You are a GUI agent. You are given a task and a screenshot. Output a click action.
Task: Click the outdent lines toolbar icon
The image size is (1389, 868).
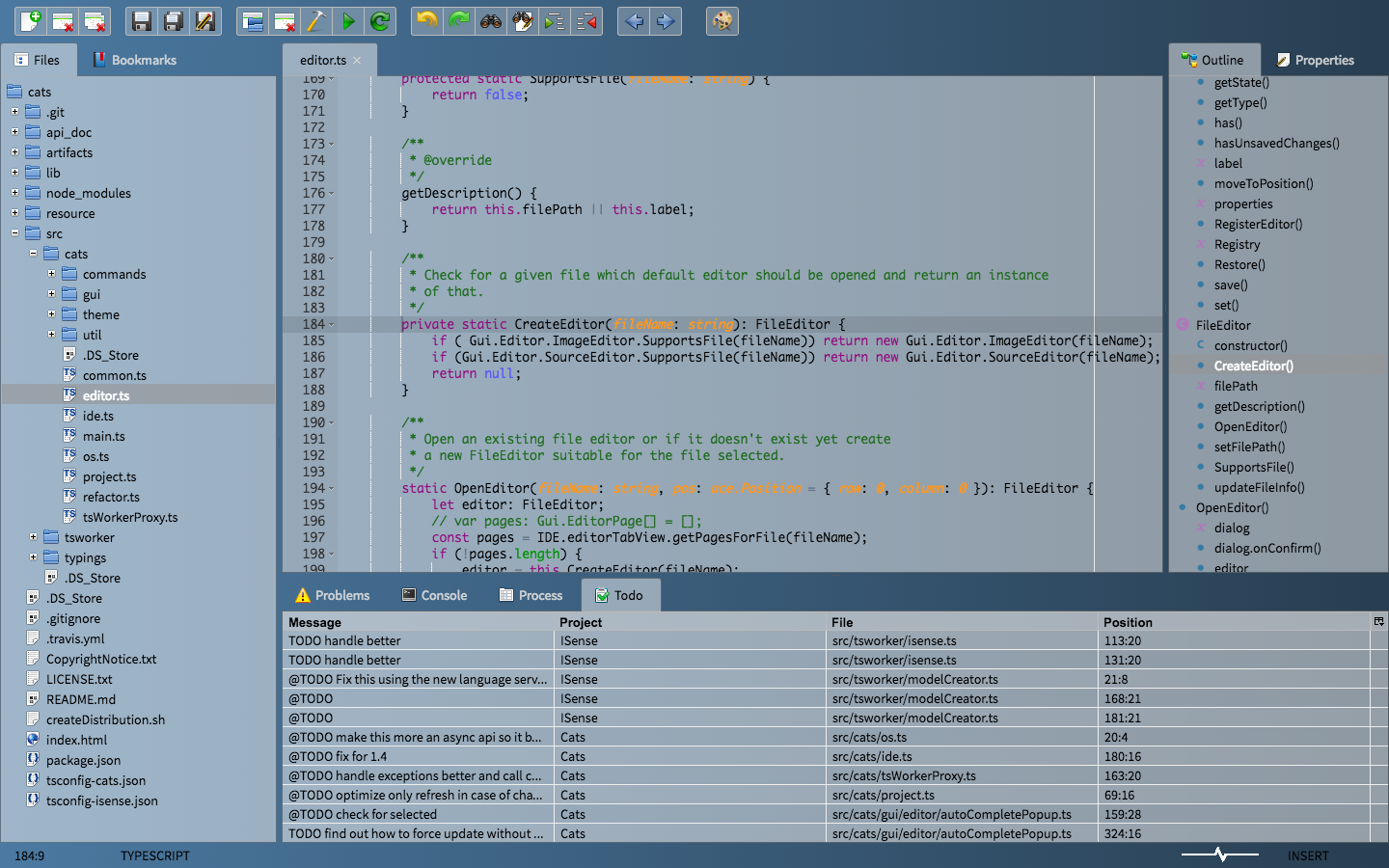(586, 20)
